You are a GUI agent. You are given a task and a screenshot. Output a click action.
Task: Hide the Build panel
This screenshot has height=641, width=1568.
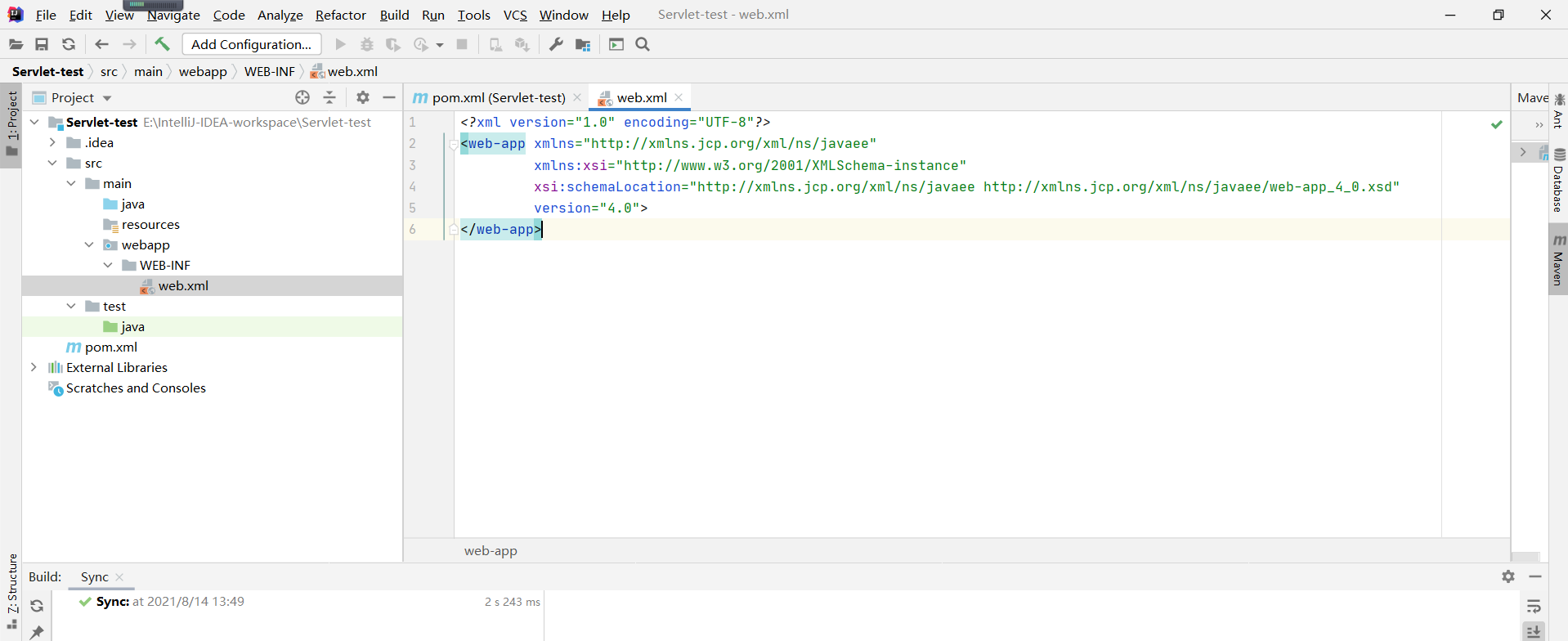coord(1535,576)
